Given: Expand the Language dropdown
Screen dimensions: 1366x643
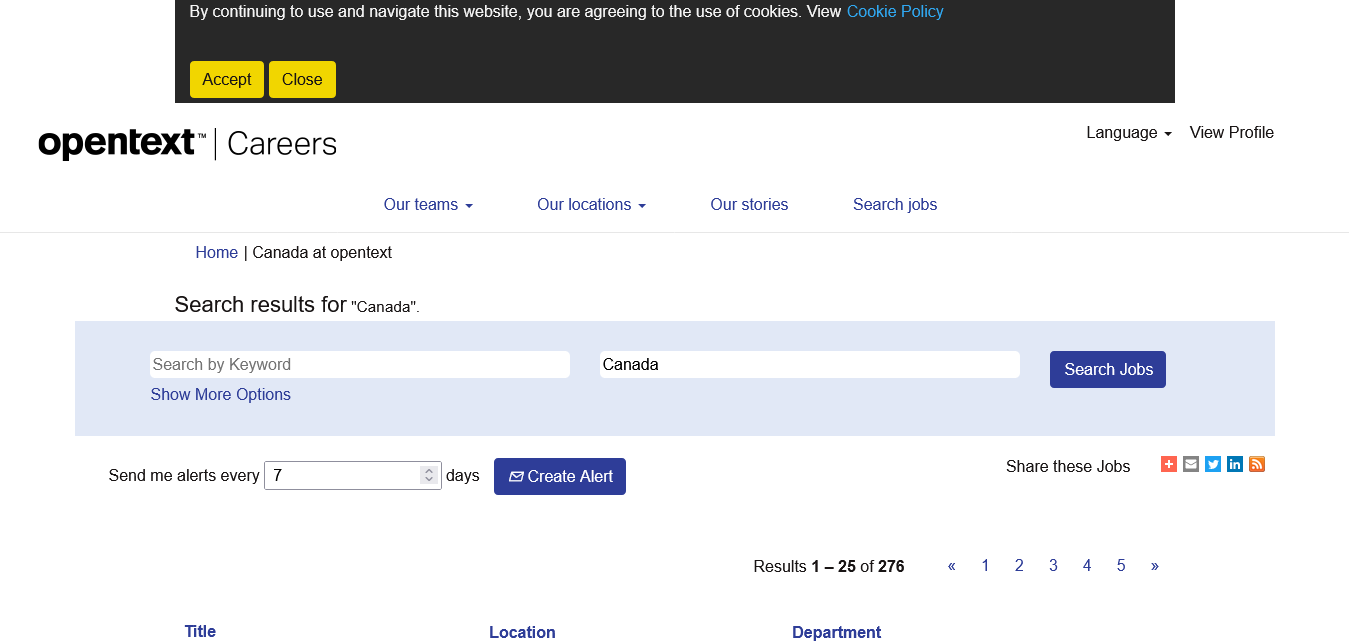Looking at the screenshot, I should tap(1128, 133).
